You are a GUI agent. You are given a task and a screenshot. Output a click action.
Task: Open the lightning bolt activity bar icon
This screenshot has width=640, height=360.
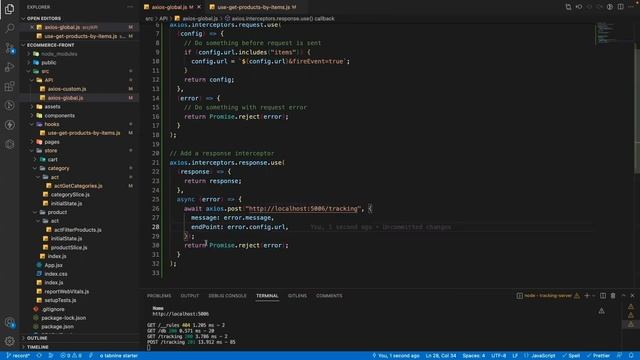(x=9, y=125)
